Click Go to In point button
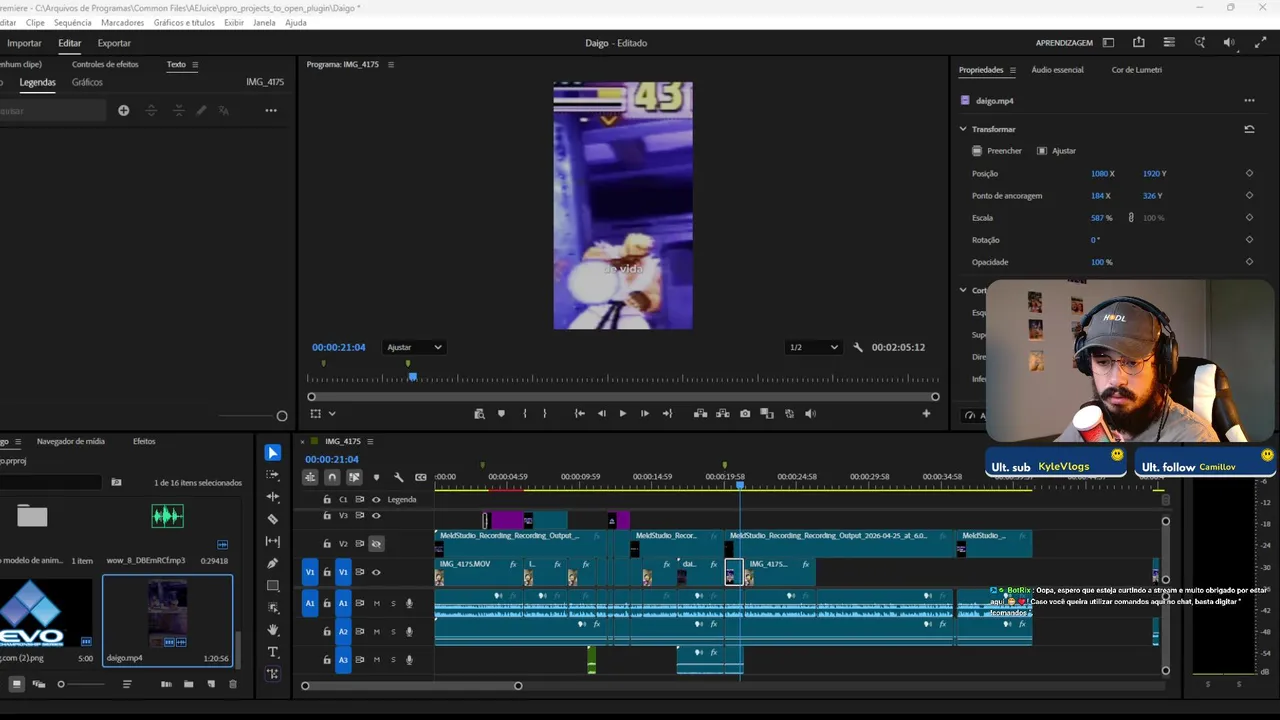Image resolution: width=1280 pixels, height=720 pixels. [580, 413]
